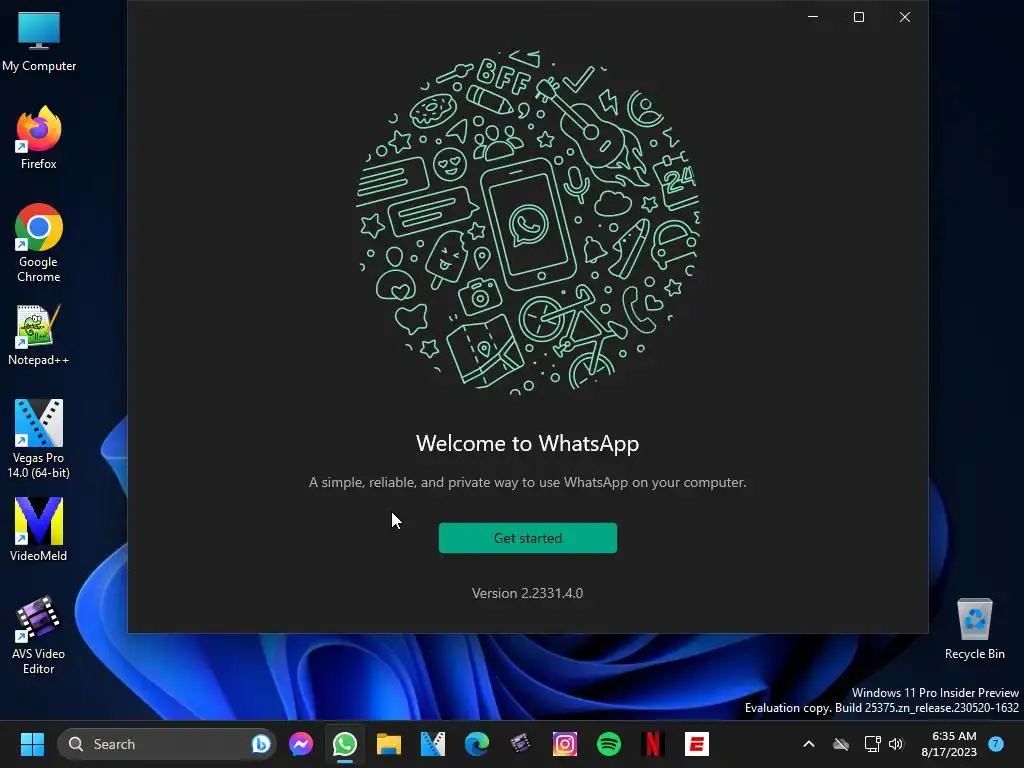
Task: Click the Get started button
Action: (528, 538)
